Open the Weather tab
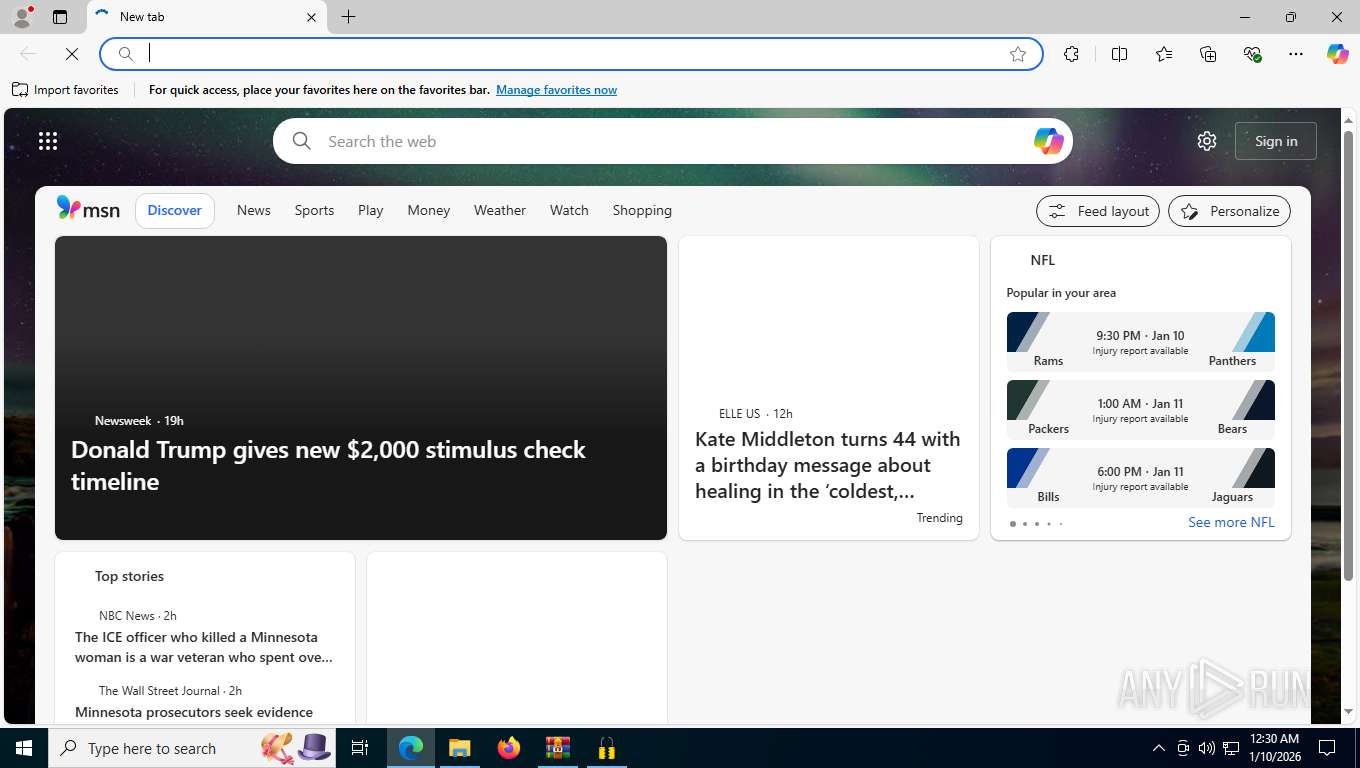 click(x=500, y=210)
